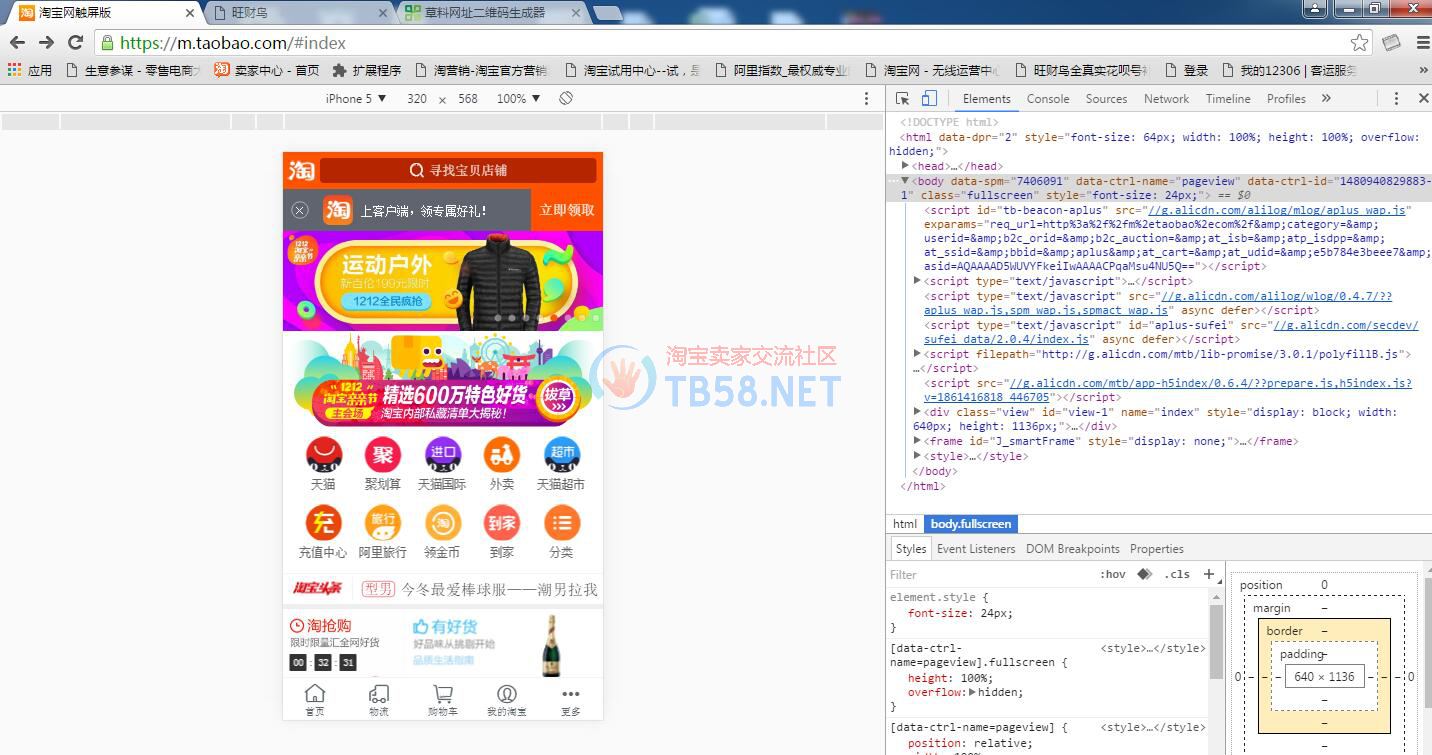Viewport: 1432px width, 755px height.
Task: Open the 卖家中心 - 首页 bookmark
Action: tap(266, 70)
